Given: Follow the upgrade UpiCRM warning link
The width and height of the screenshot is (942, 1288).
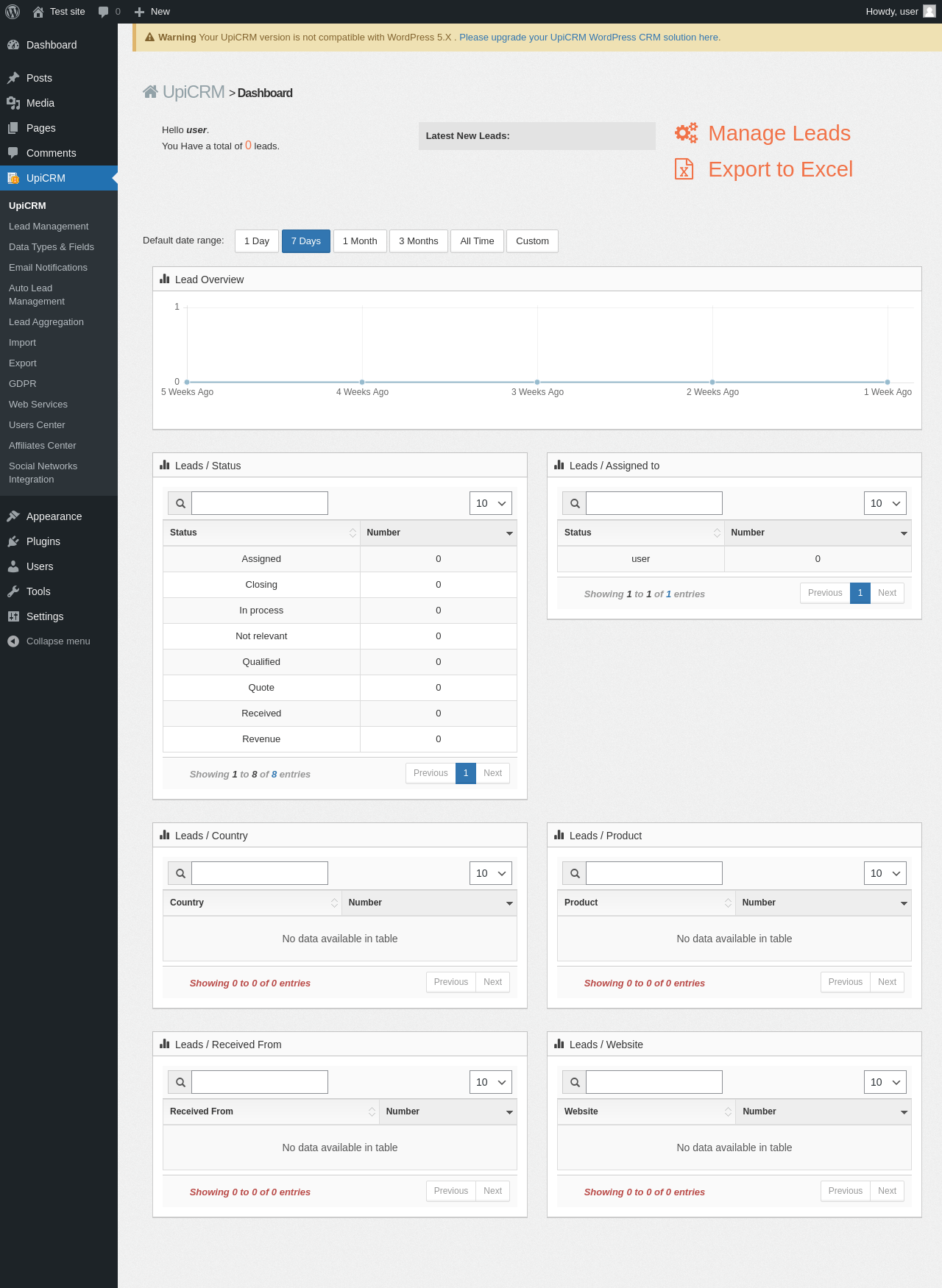Looking at the screenshot, I should coord(590,38).
